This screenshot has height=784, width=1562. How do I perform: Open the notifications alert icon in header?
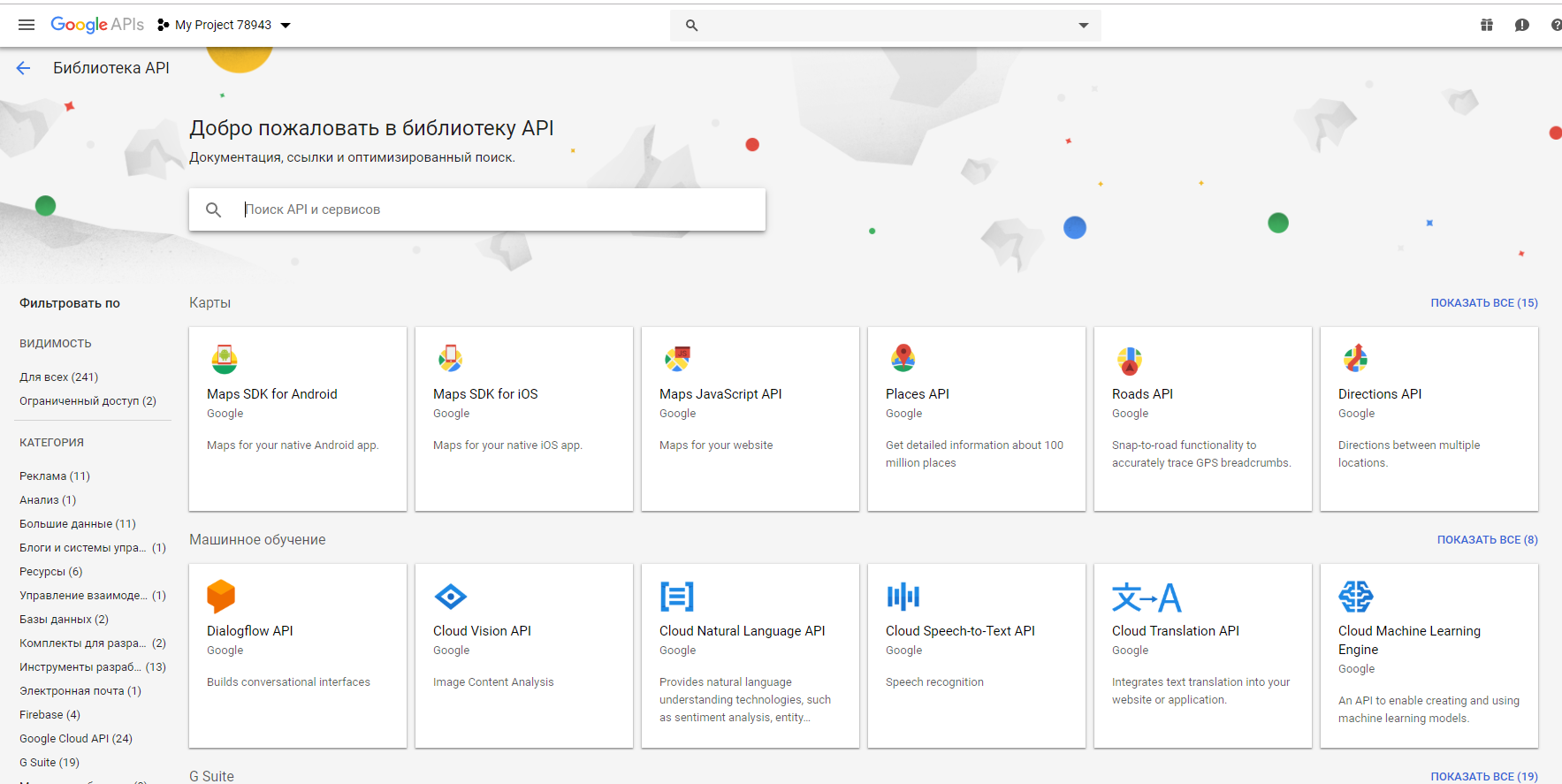click(x=1522, y=25)
